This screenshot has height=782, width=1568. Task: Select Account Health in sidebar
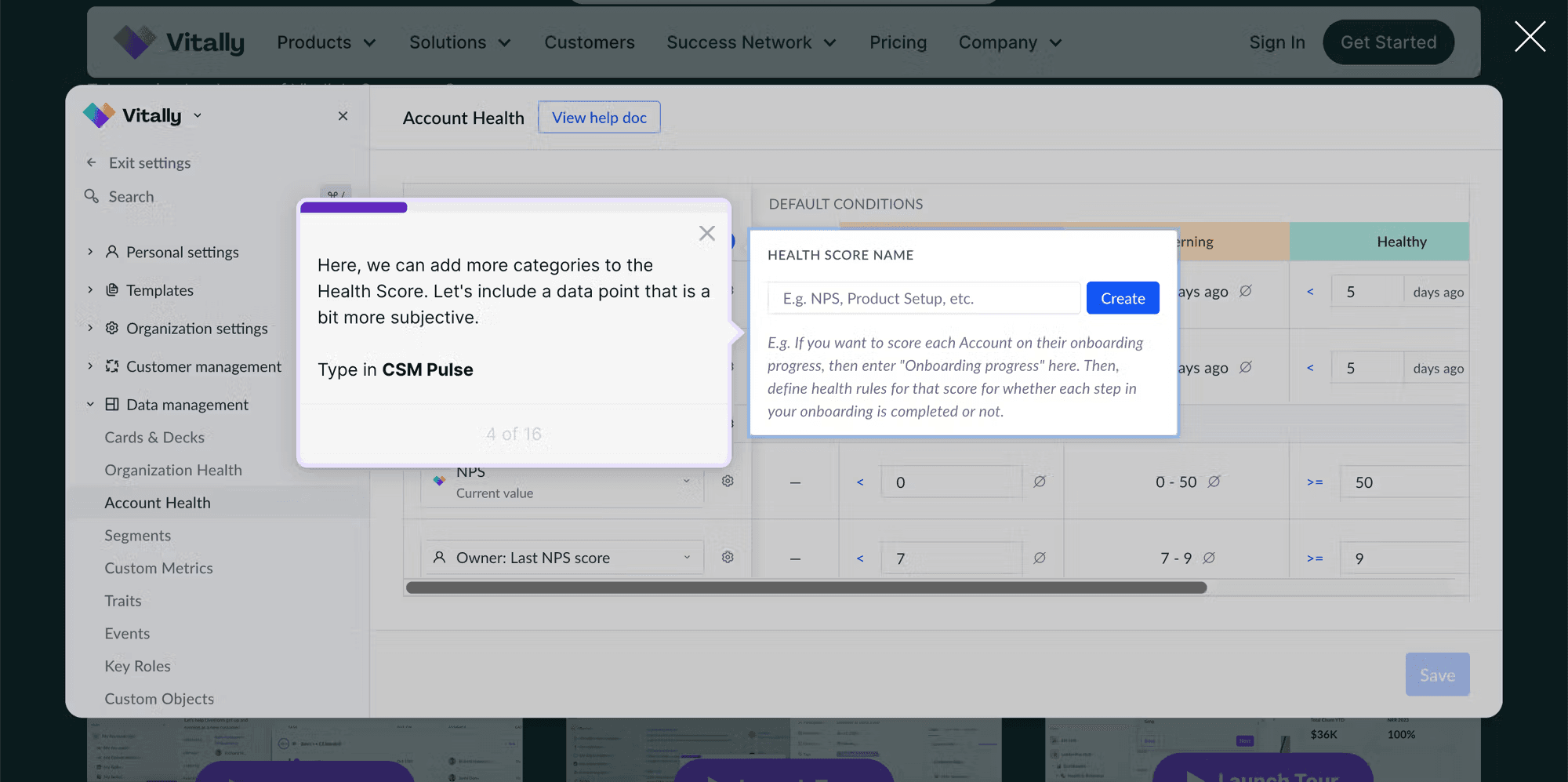coord(158,503)
